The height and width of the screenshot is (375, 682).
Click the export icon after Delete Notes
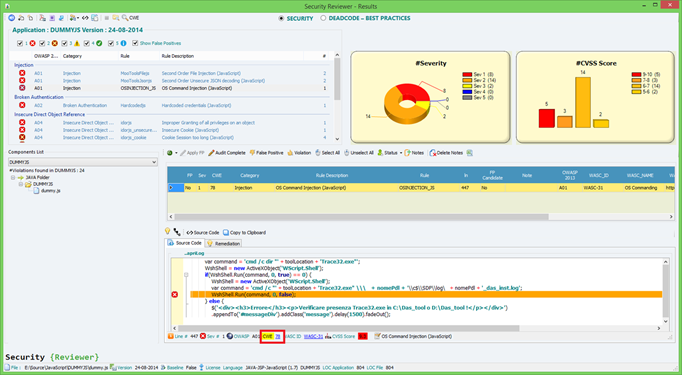pyautogui.click(x=470, y=153)
